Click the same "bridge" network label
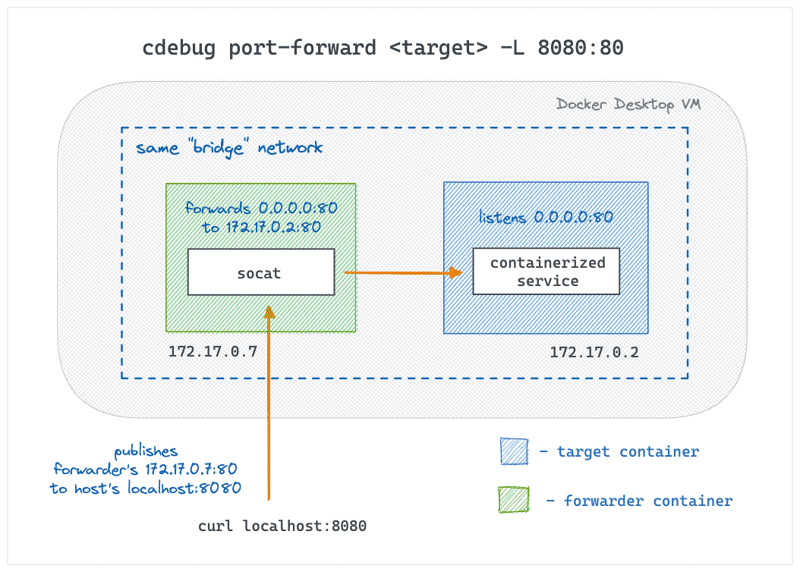This screenshot has height=572, width=800. (229, 148)
